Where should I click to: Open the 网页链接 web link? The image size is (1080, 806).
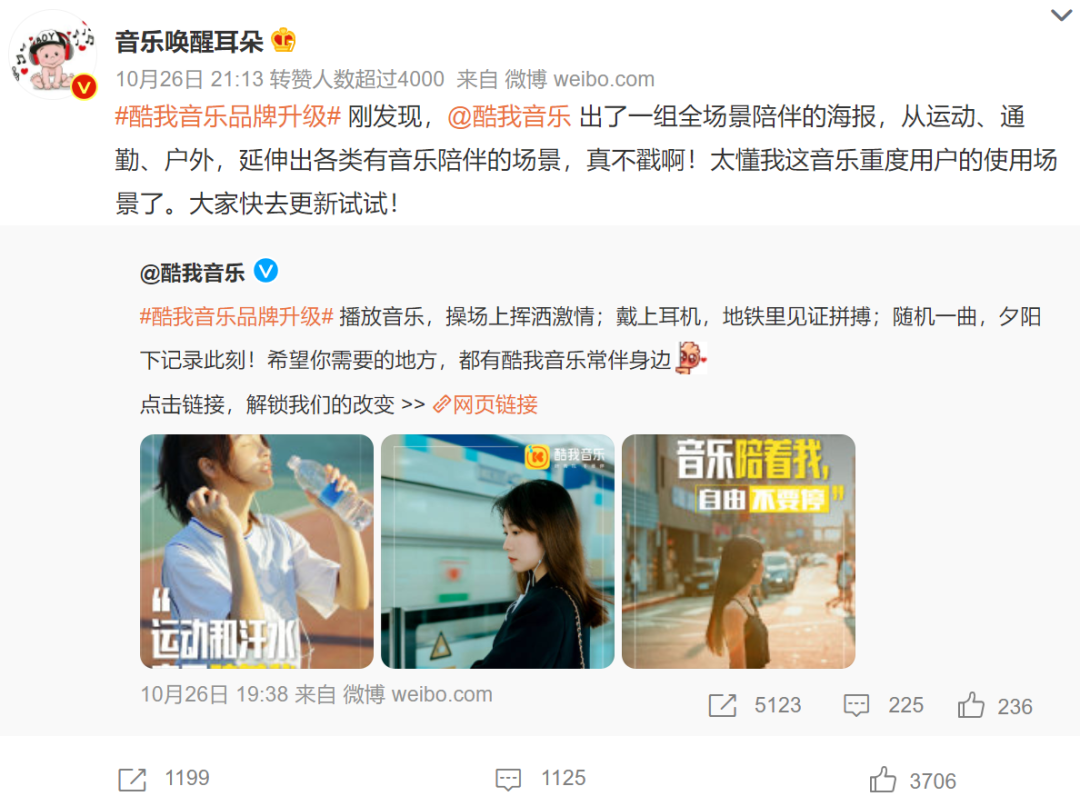(486, 404)
